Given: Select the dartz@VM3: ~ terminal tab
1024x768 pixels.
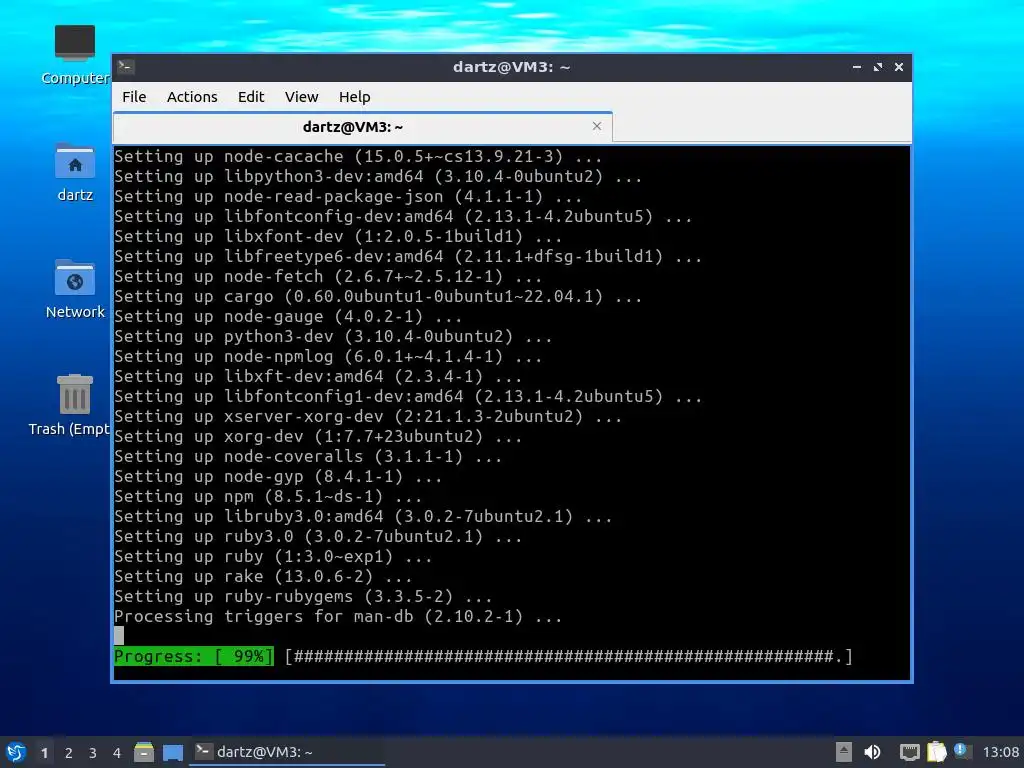Looking at the screenshot, I should coord(362,127).
